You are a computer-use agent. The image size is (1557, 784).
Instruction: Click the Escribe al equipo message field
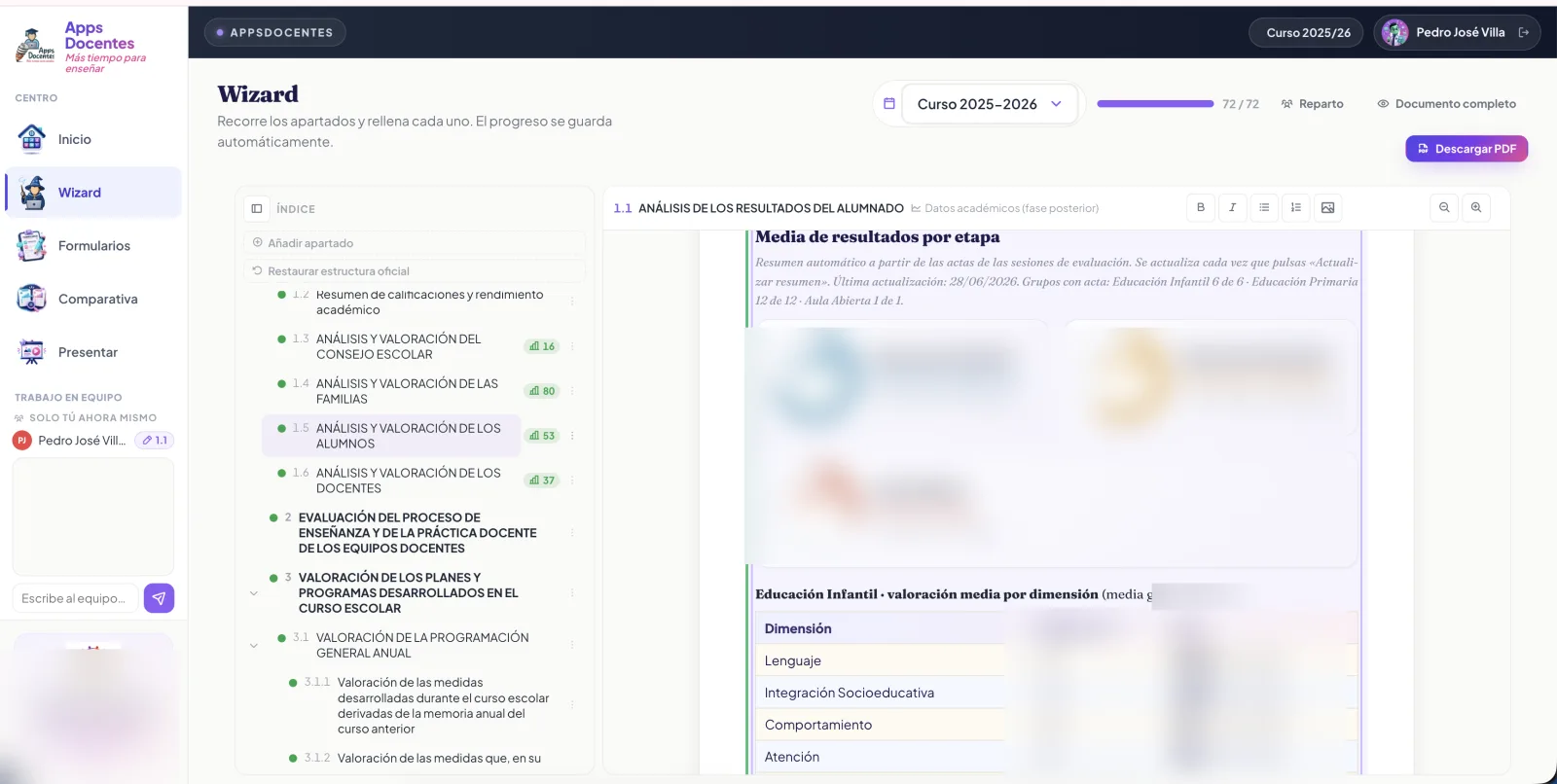tap(75, 598)
